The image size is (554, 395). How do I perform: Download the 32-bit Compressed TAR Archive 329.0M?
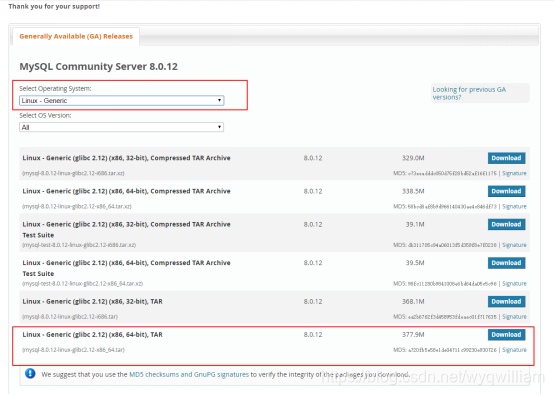click(x=506, y=158)
